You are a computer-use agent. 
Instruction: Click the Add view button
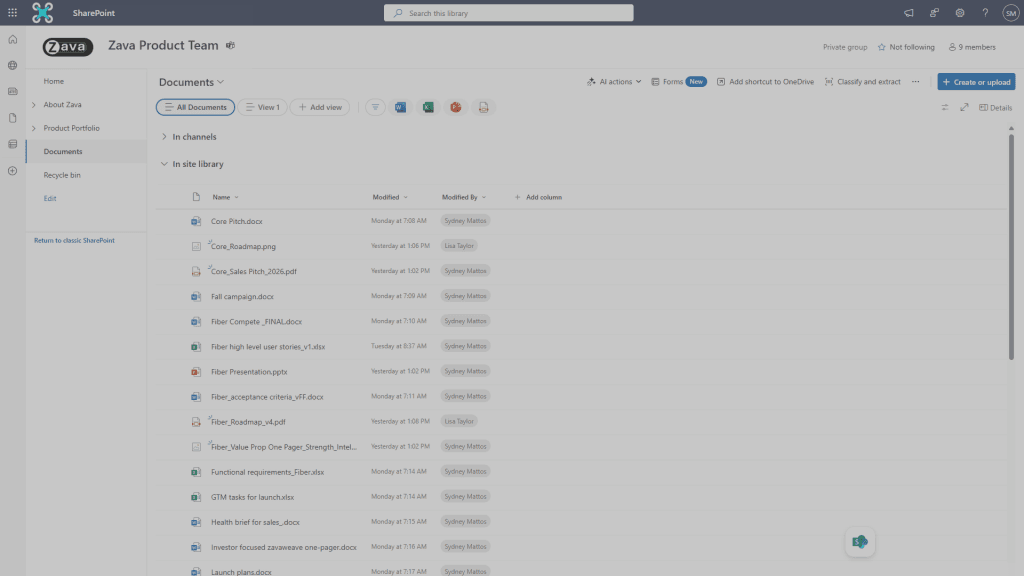click(320, 107)
